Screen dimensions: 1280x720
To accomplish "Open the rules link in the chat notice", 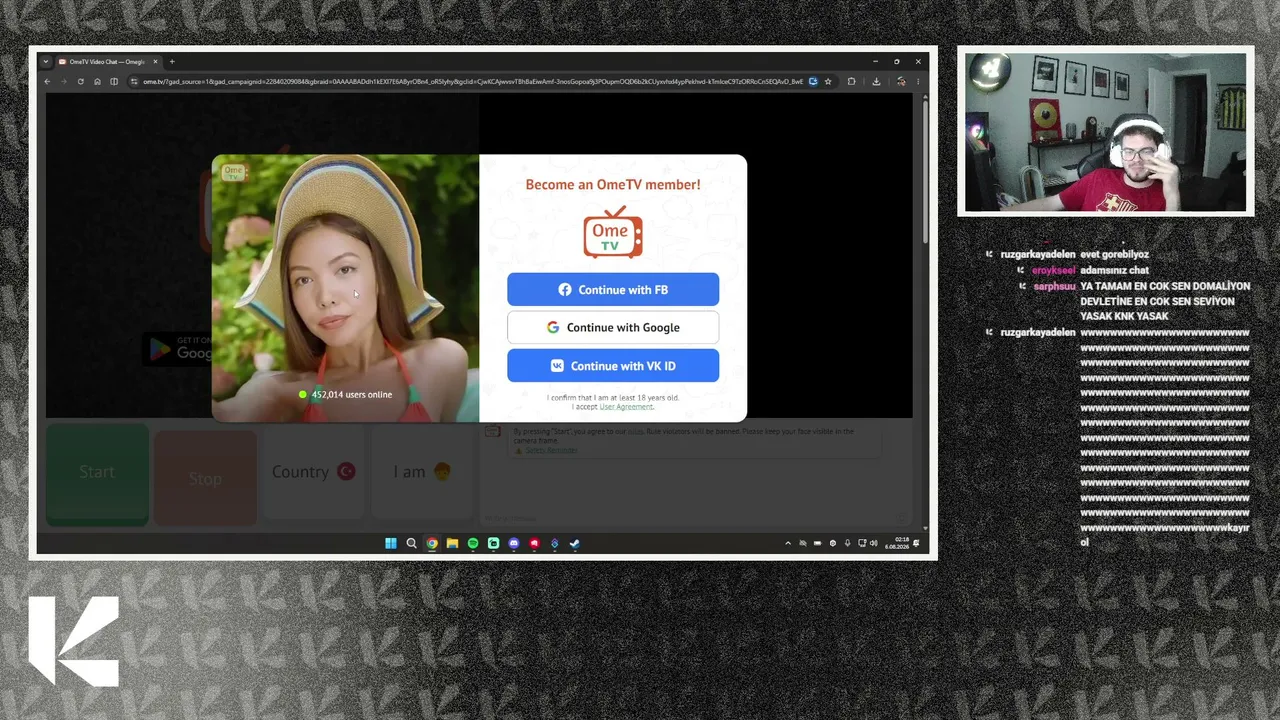I will 635,431.
